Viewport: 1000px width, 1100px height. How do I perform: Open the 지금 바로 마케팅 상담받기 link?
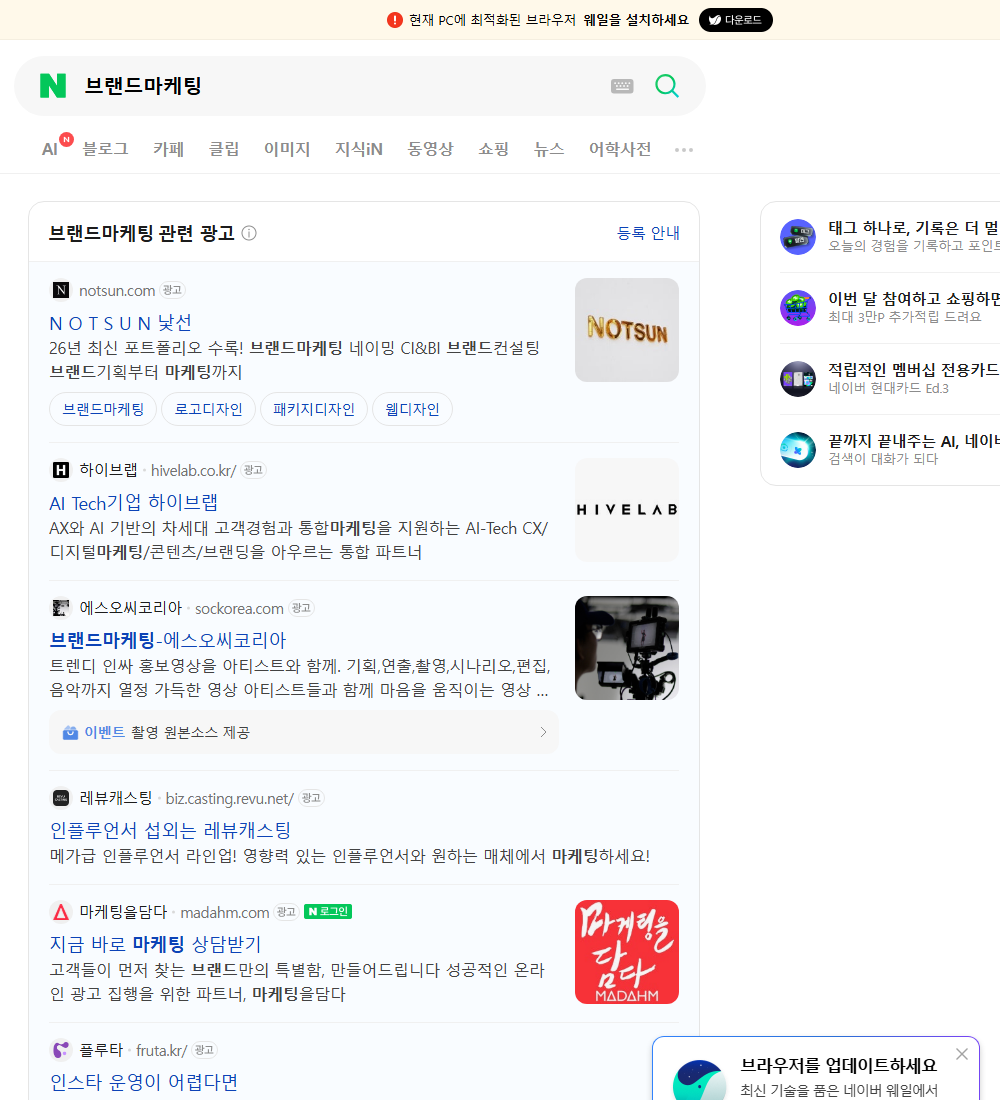point(155,944)
